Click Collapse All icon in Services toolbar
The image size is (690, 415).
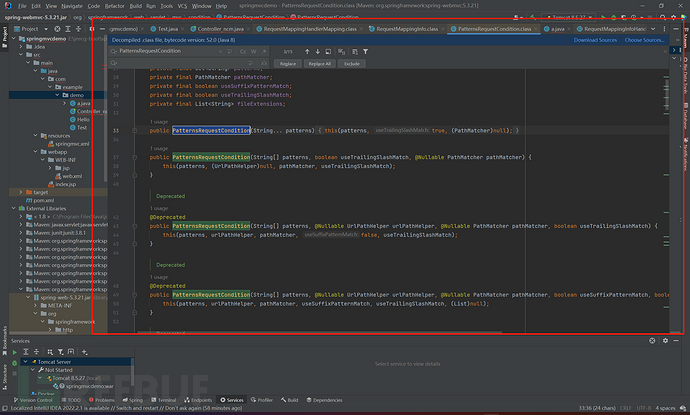coord(36,352)
